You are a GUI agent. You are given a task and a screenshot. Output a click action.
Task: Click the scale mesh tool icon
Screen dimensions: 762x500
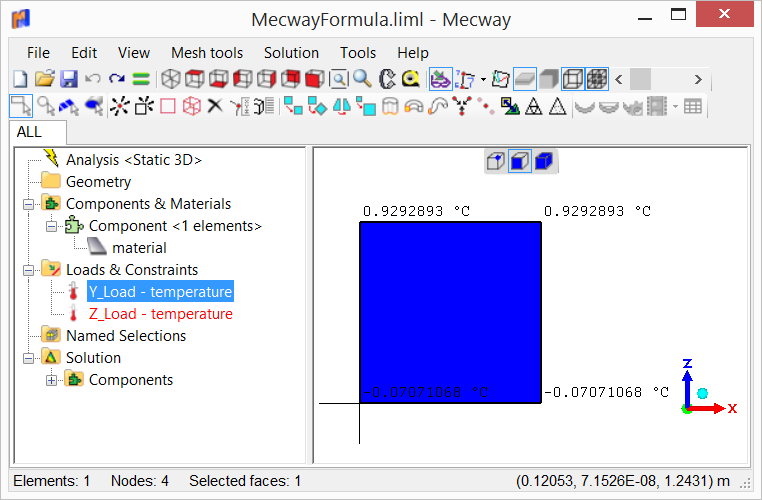point(365,106)
